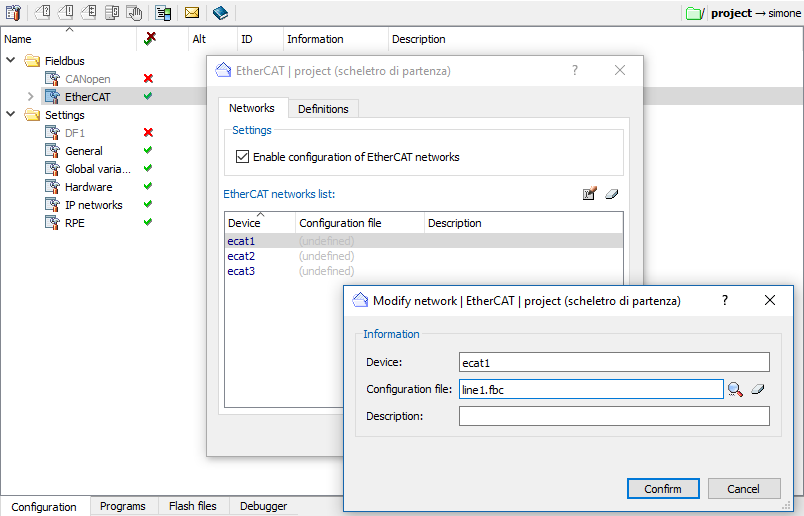Click the question-mark tag toolbar icon
The width and height of the screenshot is (804, 516).
click(43, 12)
